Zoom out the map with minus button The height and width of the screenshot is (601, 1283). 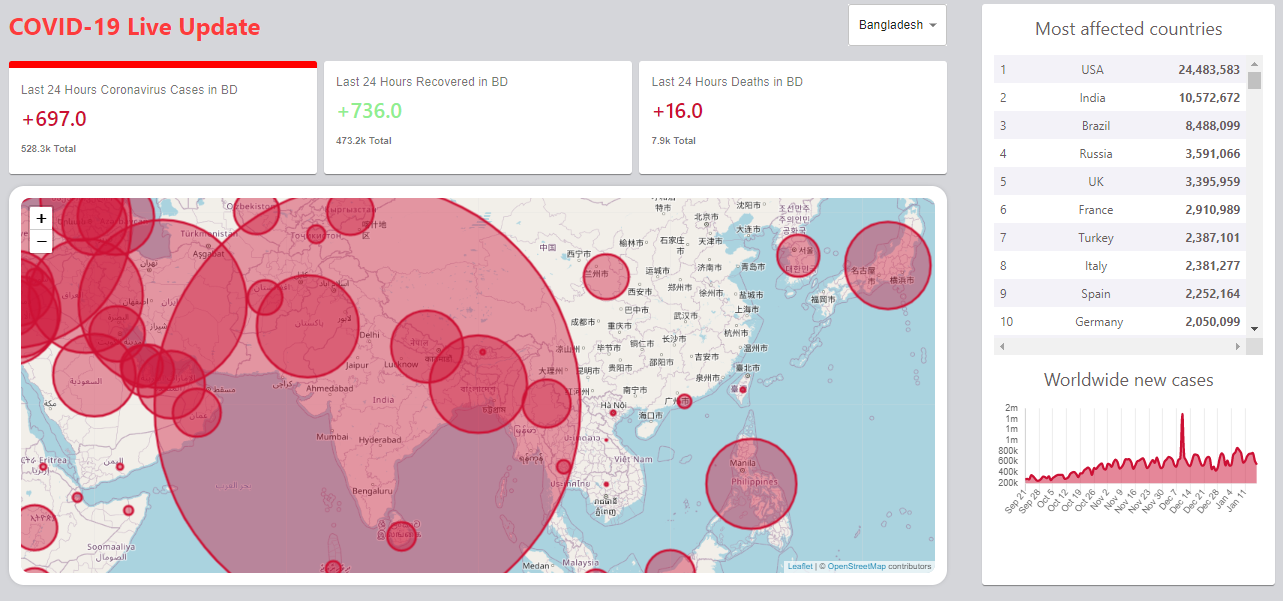point(41,241)
